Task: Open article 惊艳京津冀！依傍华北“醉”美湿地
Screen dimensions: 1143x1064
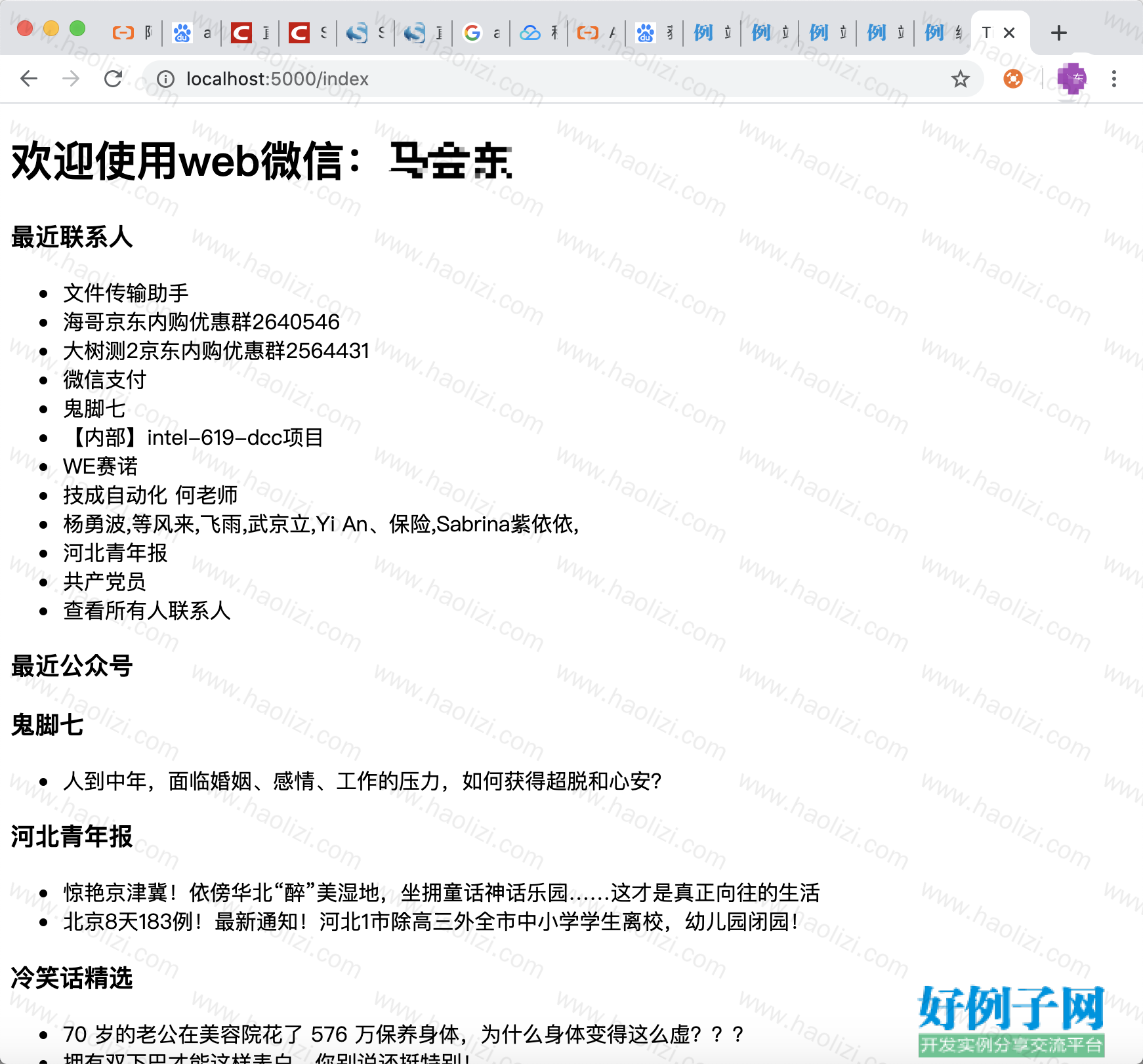Action: 442,893
